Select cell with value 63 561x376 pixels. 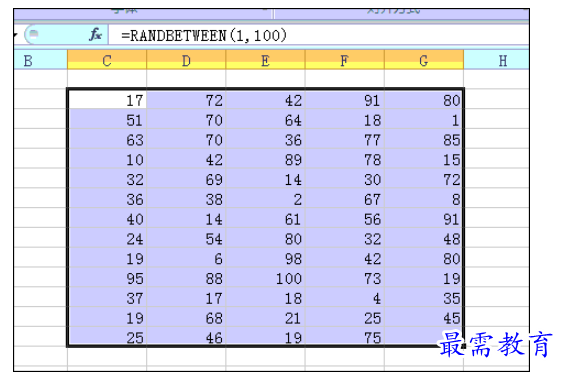point(107,139)
